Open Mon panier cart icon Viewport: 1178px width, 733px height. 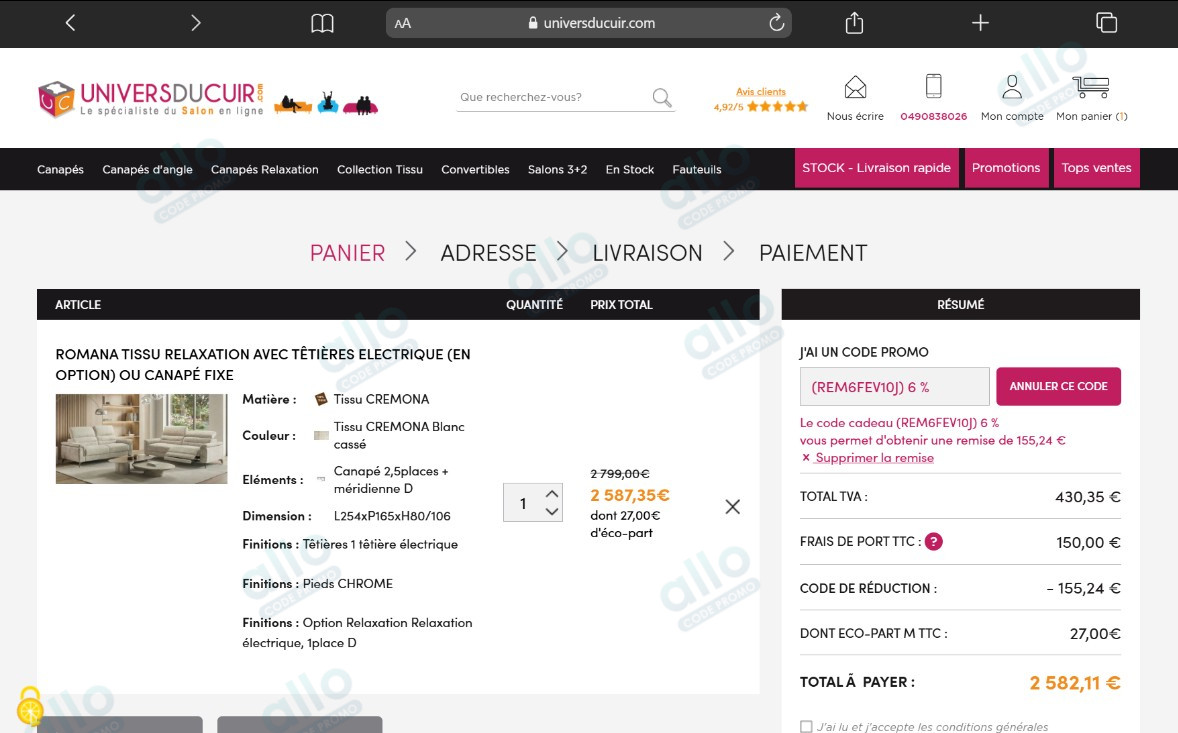[x=1089, y=88]
